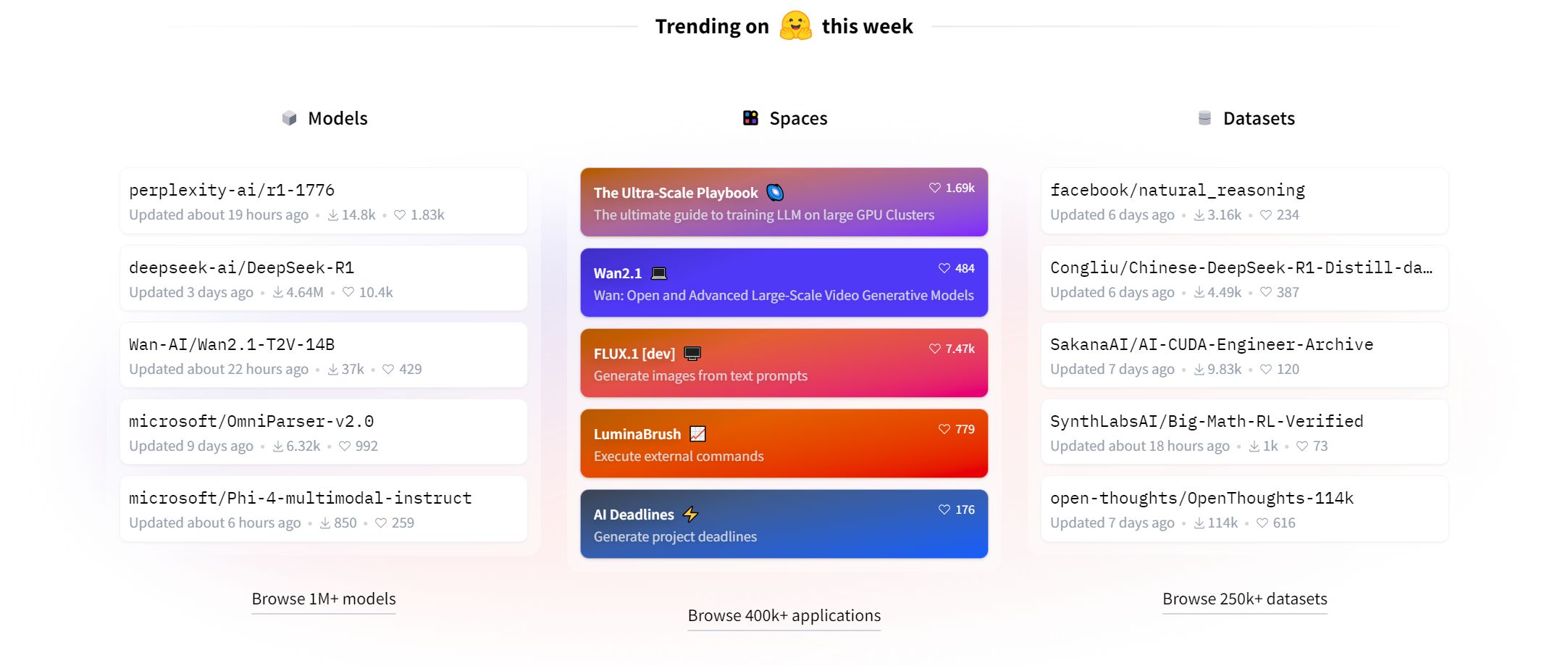Click download icon on perplexity-ai/r1-1776 card
1568x666 pixels.
333,215
